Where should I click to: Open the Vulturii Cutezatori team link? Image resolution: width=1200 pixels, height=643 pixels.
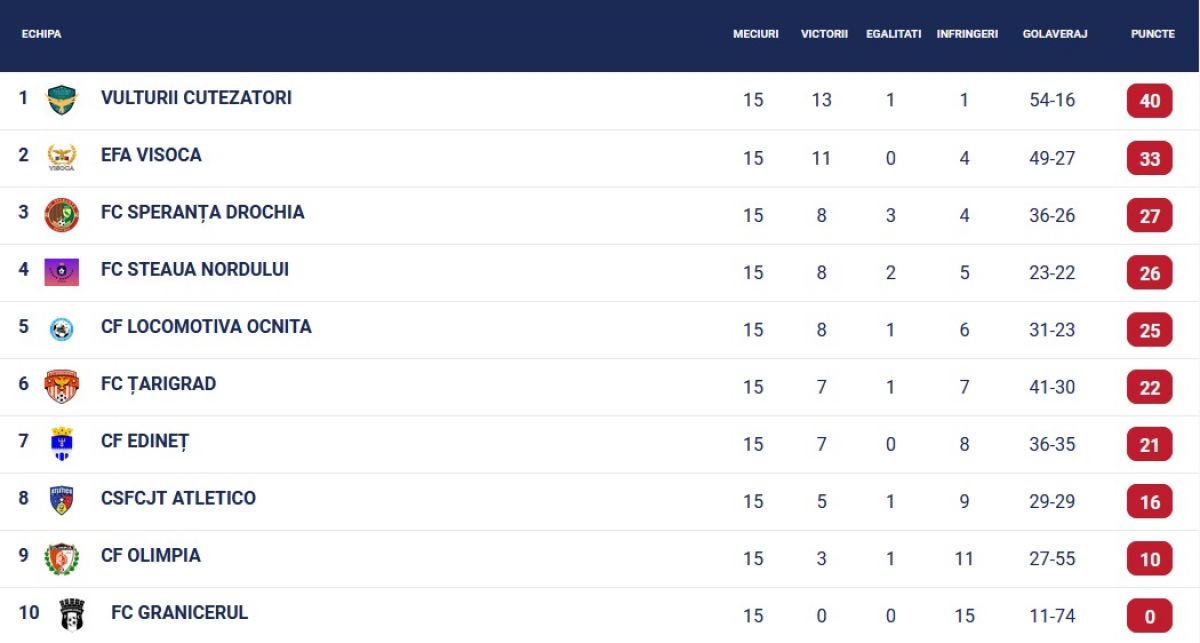(x=196, y=98)
